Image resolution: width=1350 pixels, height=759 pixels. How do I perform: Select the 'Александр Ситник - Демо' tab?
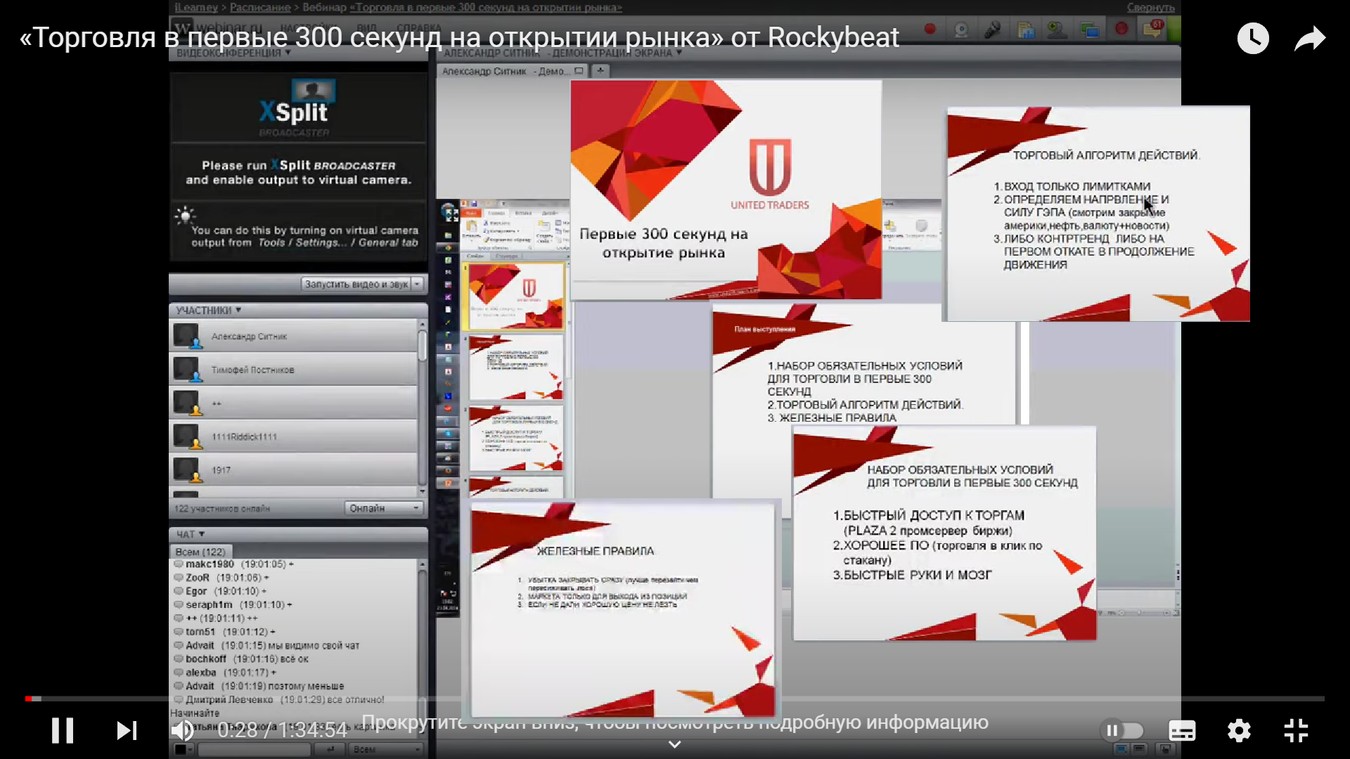[x=513, y=71]
